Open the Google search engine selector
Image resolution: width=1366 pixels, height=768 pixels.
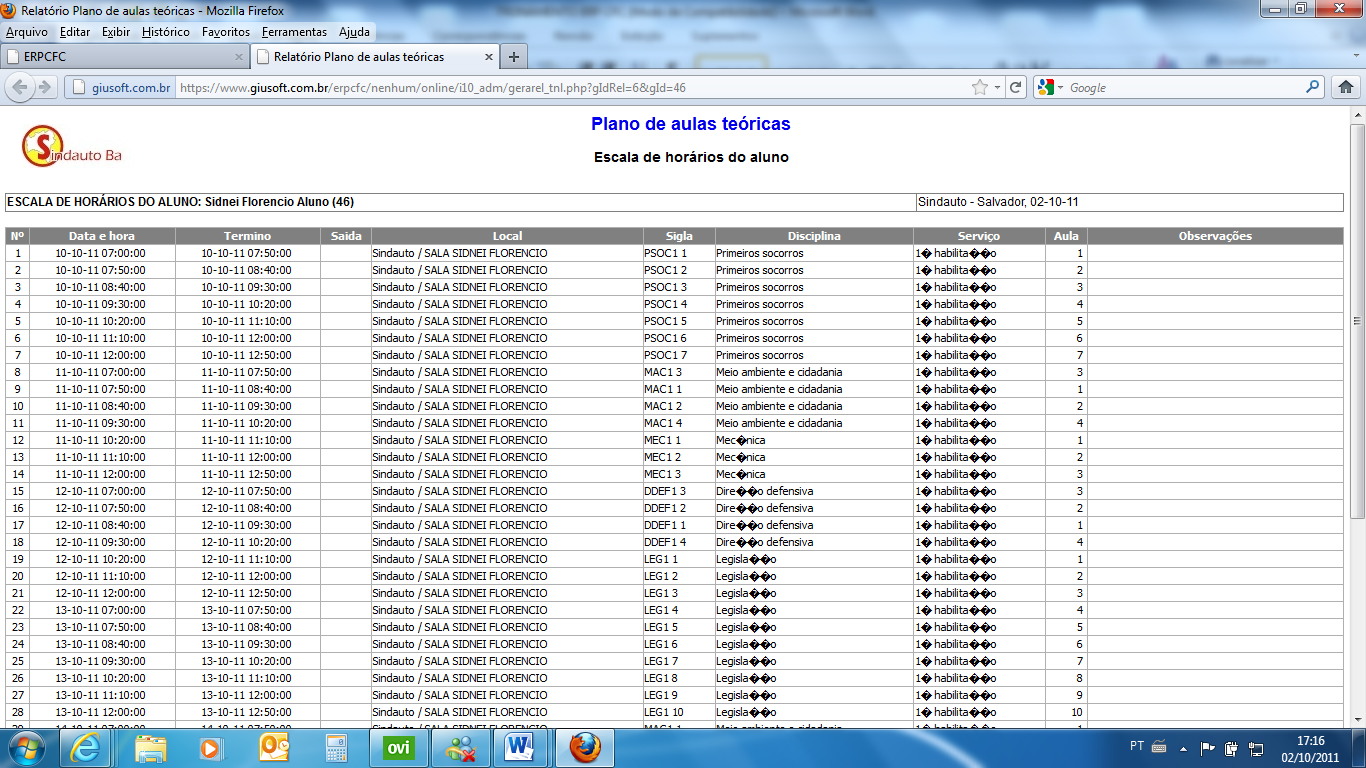pyautogui.click(x=1050, y=87)
